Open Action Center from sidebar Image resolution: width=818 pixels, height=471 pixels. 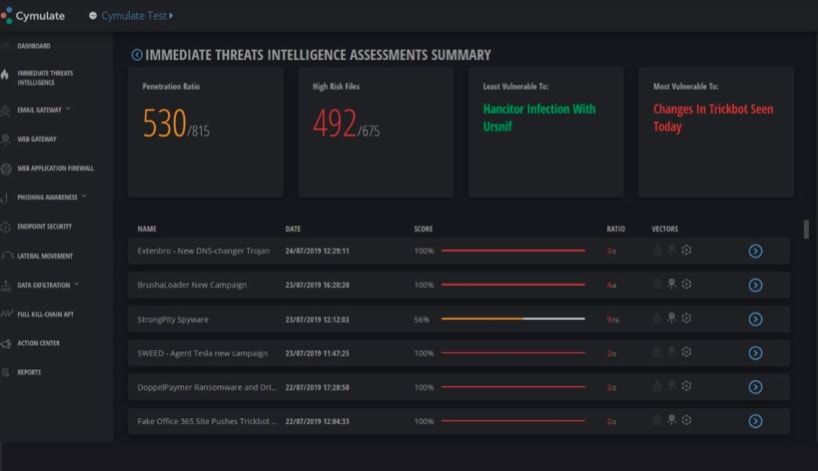click(38, 343)
